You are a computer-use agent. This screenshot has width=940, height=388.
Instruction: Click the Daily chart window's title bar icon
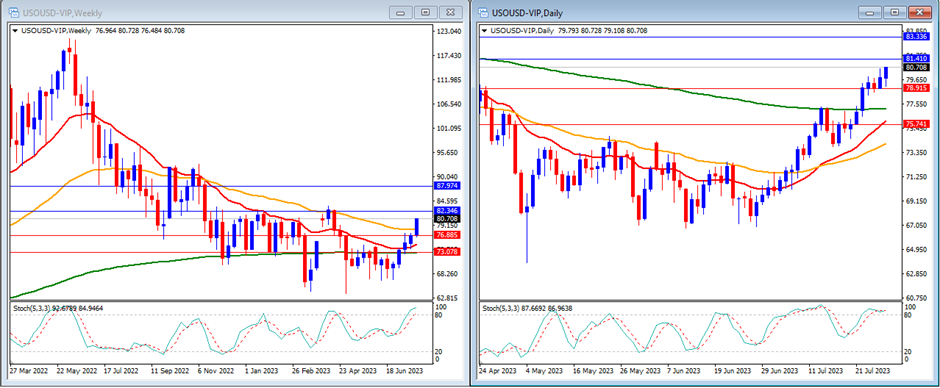click(483, 13)
